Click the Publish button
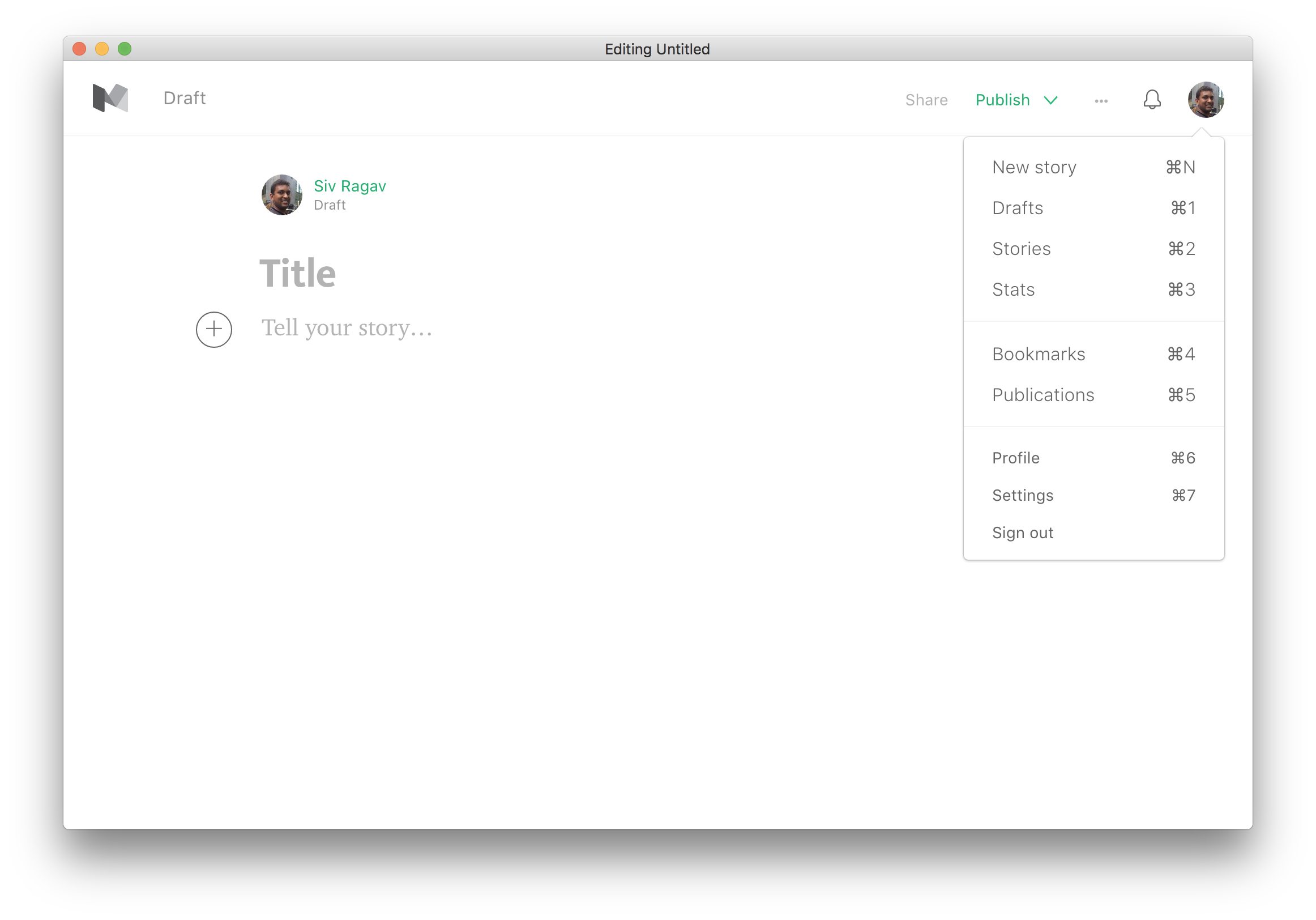The height and width of the screenshot is (920, 1316). [1002, 100]
